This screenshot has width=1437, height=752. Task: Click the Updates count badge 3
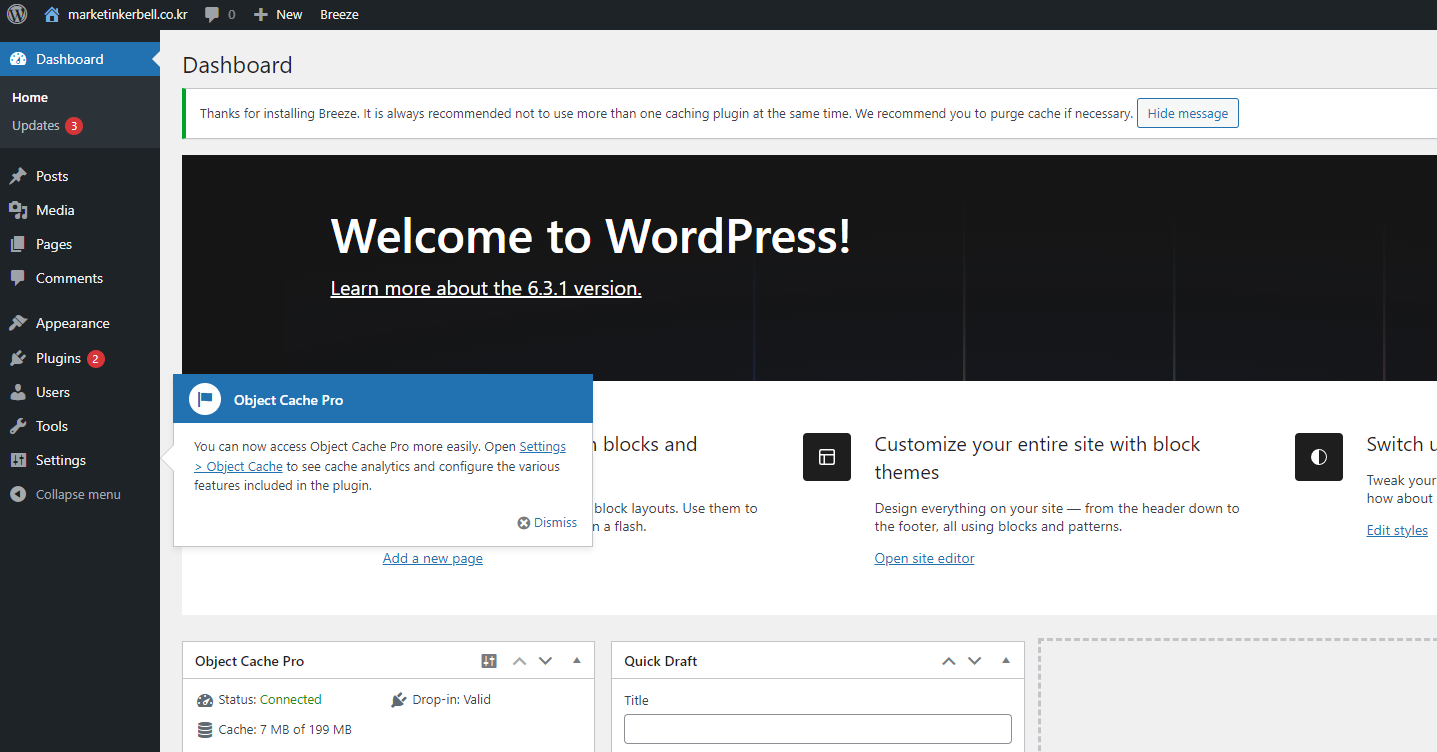[x=74, y=126]
